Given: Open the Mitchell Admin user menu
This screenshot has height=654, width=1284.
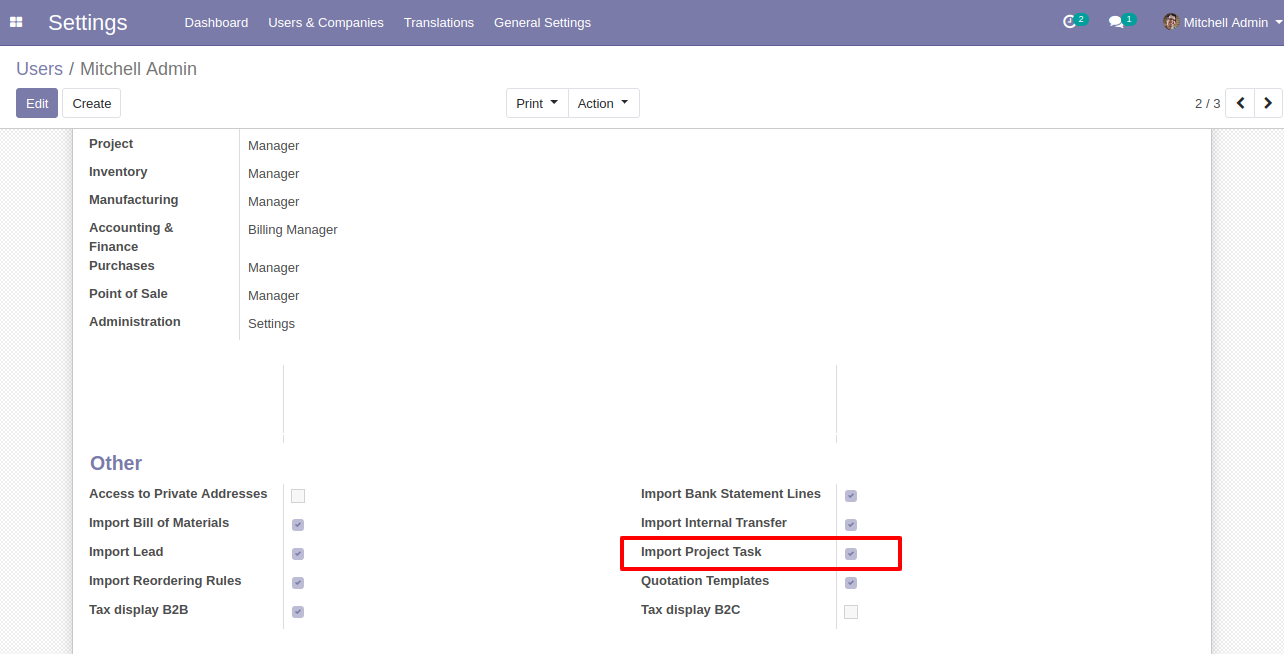Looking at the screenshot, I should 1223,22.
